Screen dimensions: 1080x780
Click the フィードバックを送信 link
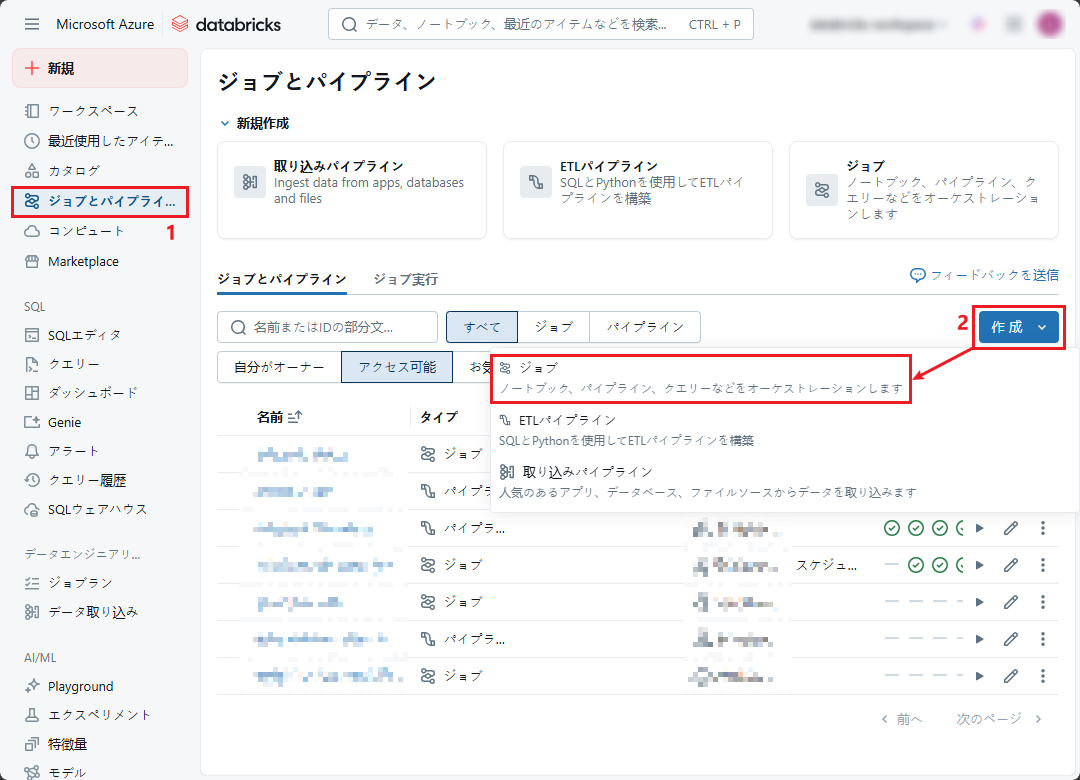[x=984, y=274]
